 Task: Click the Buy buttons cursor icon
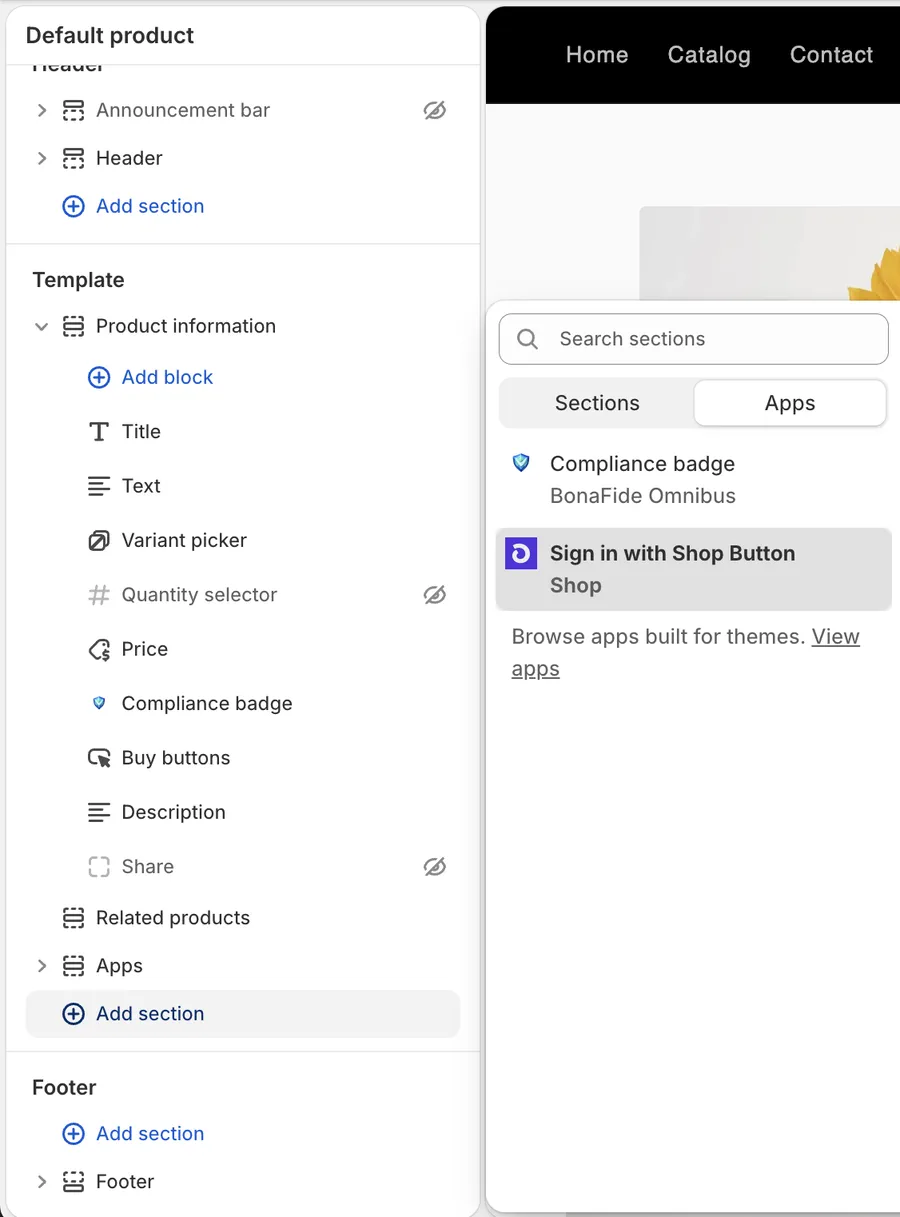(99, 758)
